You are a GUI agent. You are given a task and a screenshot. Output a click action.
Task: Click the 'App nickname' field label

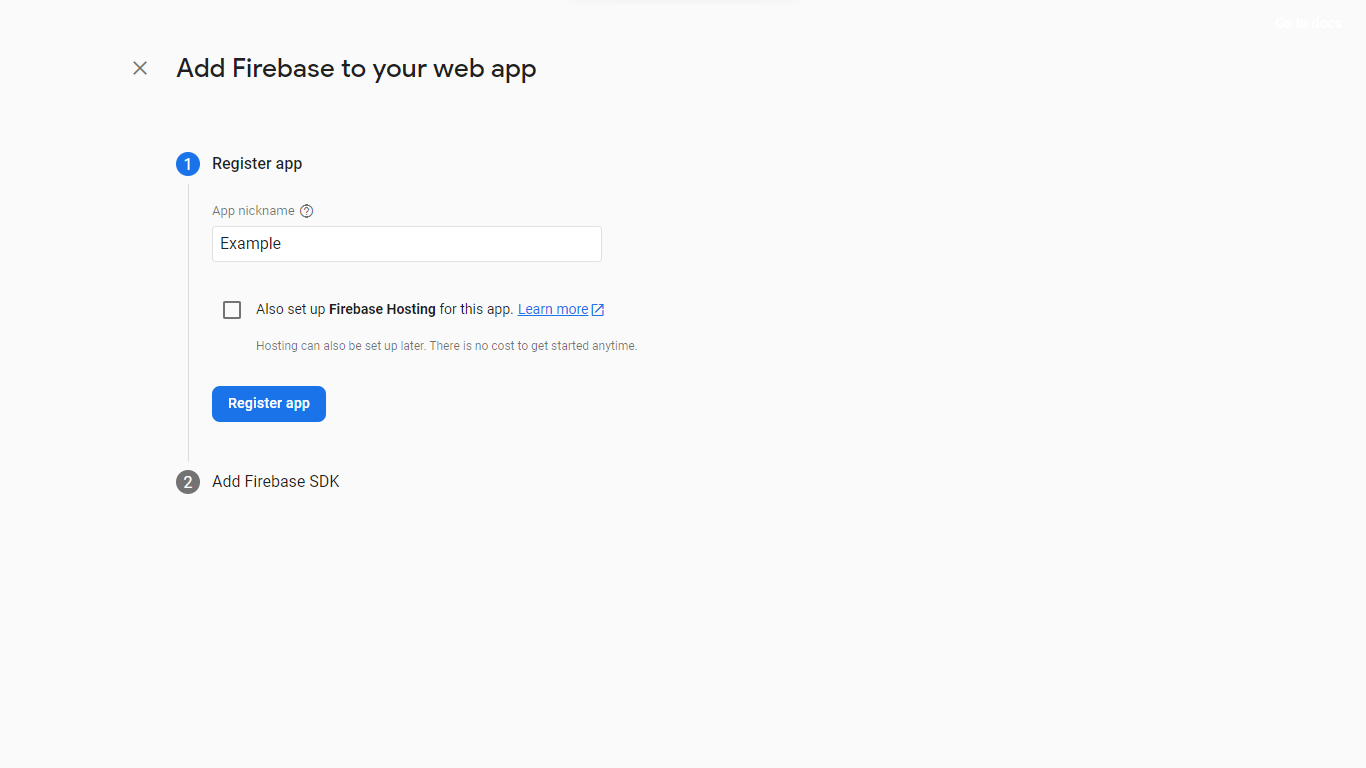(253, 211)
